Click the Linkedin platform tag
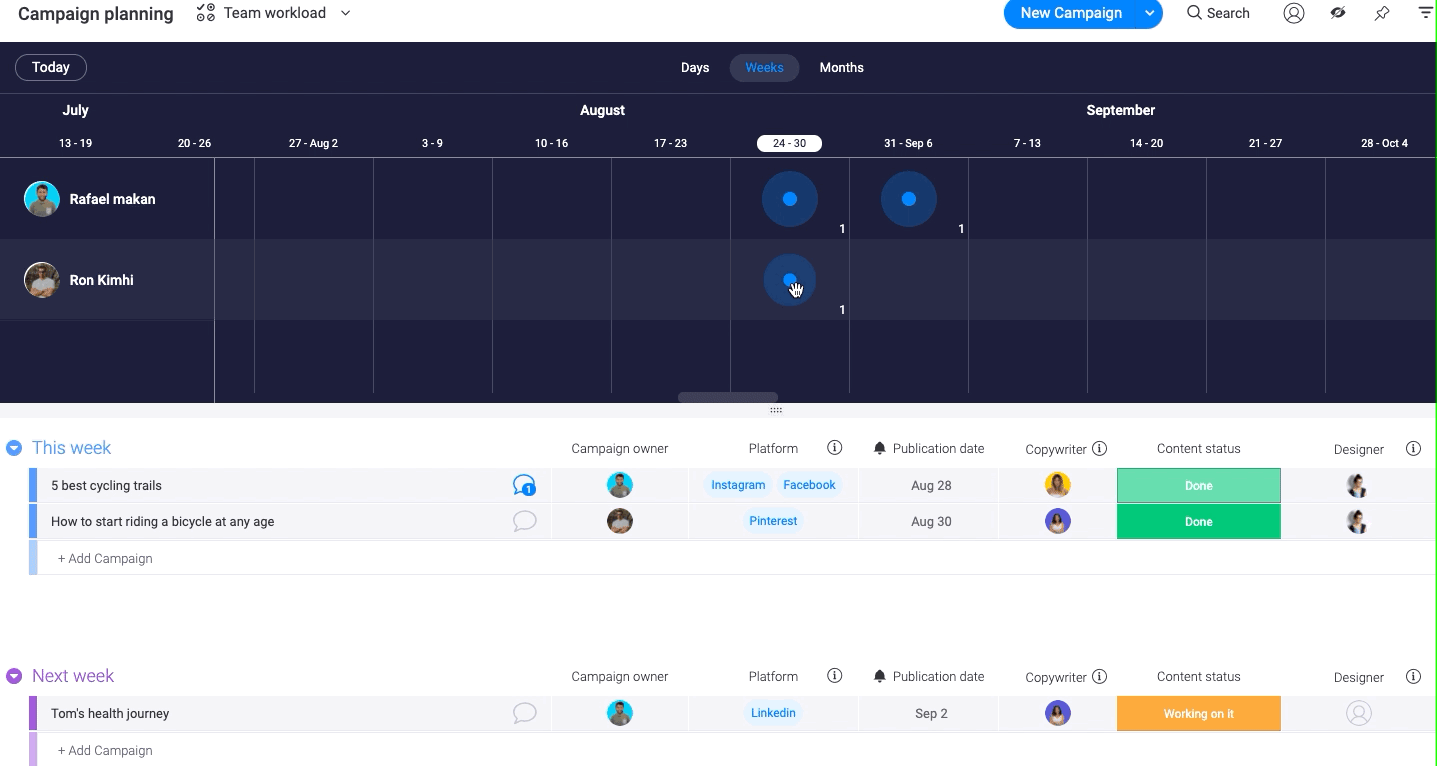This screenshot has width=1437, height=766. pyautogui.click(x=773, y=713)
